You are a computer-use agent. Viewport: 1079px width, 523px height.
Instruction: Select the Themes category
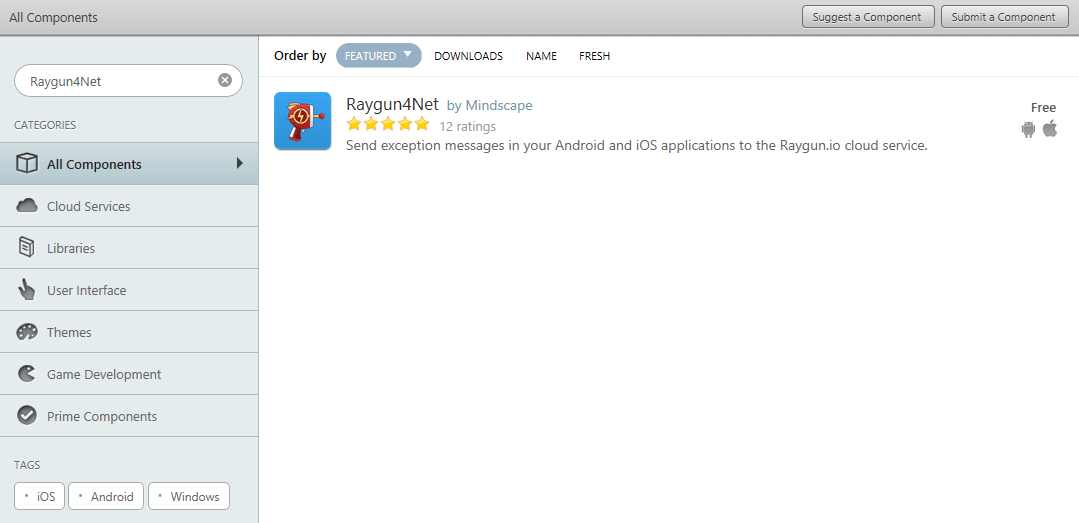tap(129, 332)
